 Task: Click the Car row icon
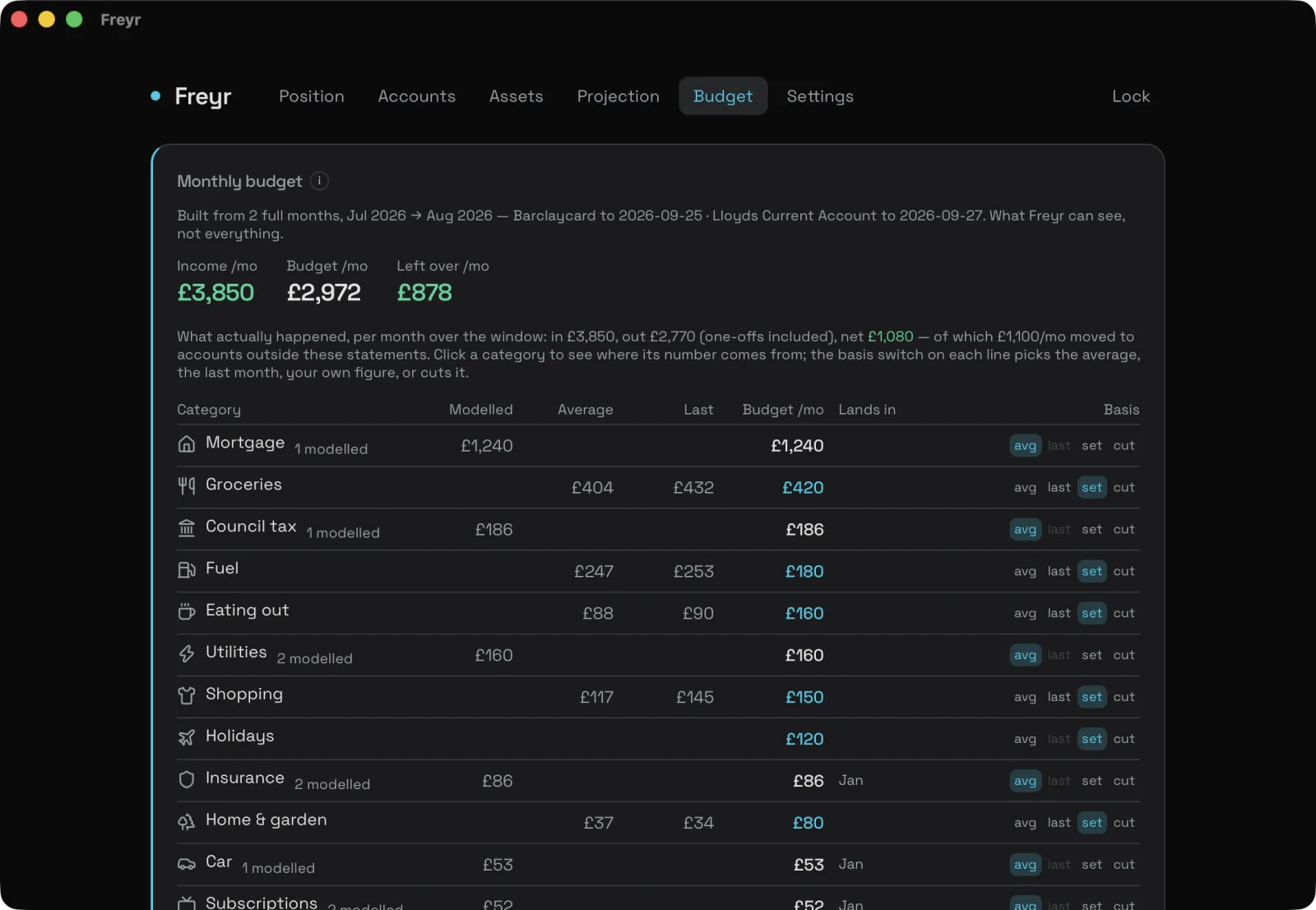(x=187, y=864)
